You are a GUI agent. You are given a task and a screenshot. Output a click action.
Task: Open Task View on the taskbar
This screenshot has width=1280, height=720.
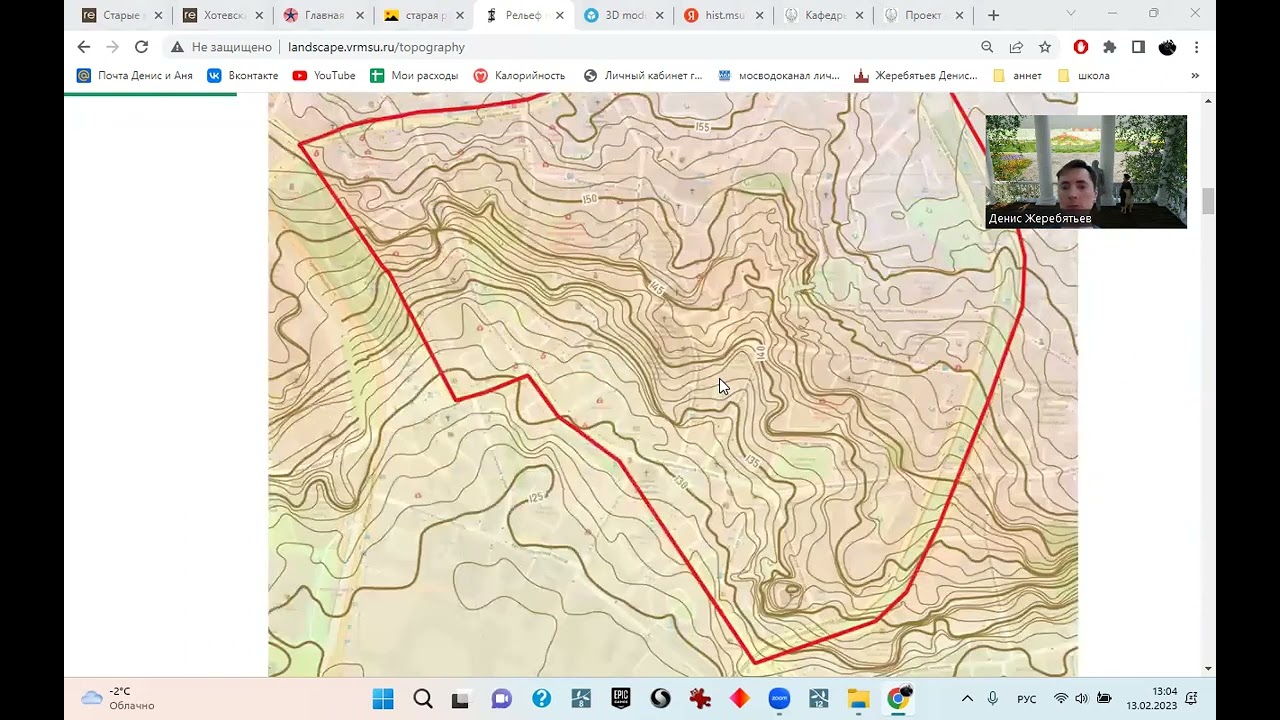(460, 699)
